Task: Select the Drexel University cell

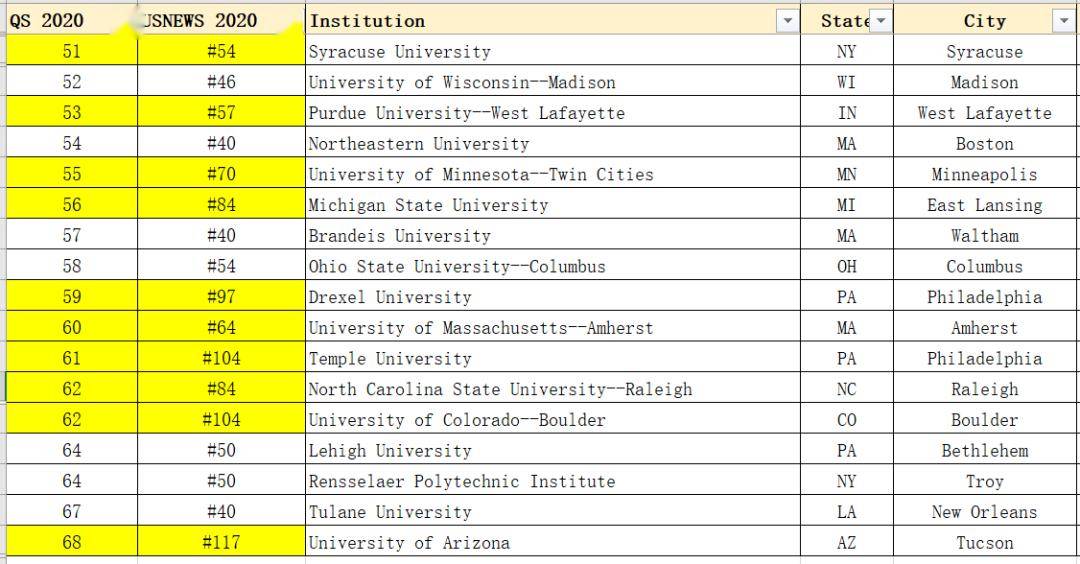Action: coord(389,297)
